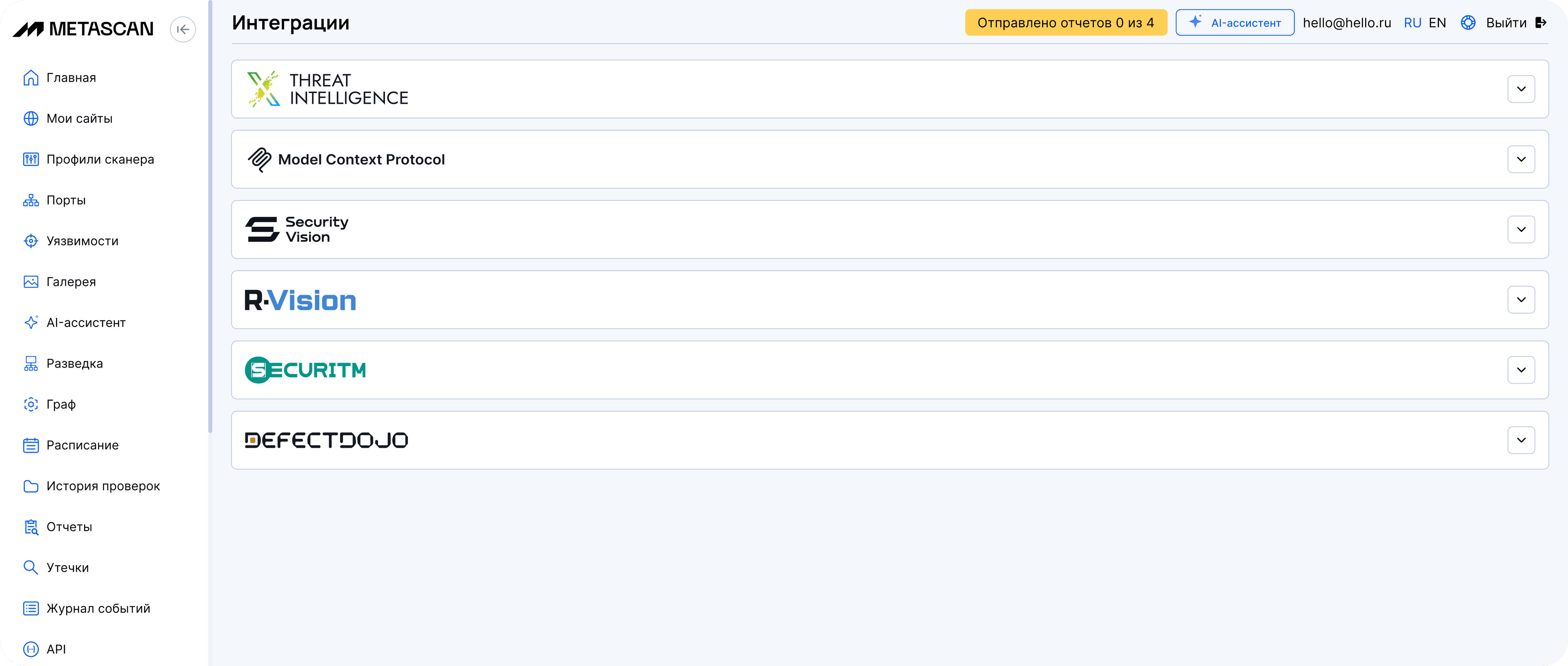Click the Граф focus icon
The image size is (1568, 666).
[31, 404]
